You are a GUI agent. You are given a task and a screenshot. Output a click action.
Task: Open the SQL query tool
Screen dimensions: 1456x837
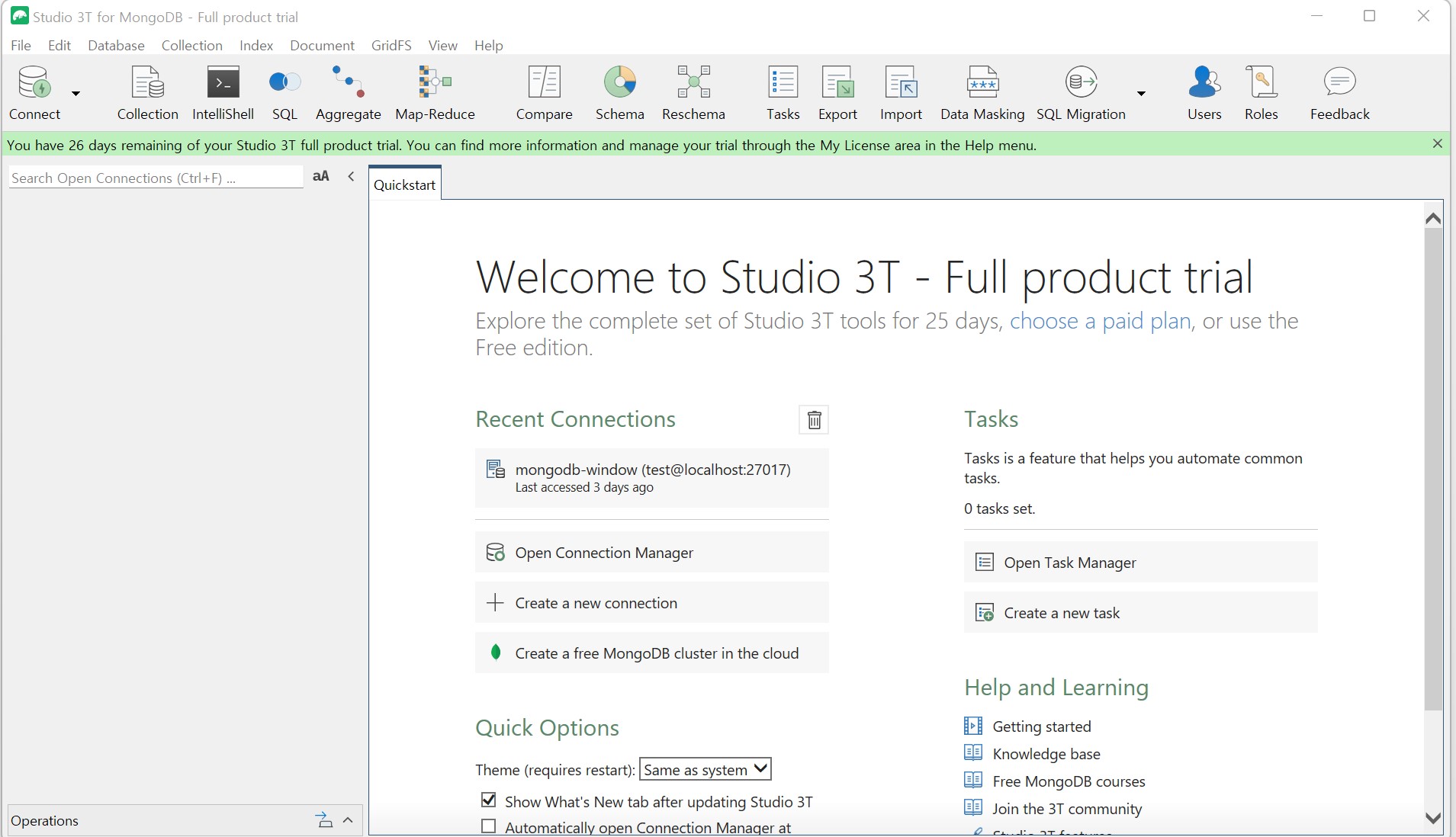[284, 92]
